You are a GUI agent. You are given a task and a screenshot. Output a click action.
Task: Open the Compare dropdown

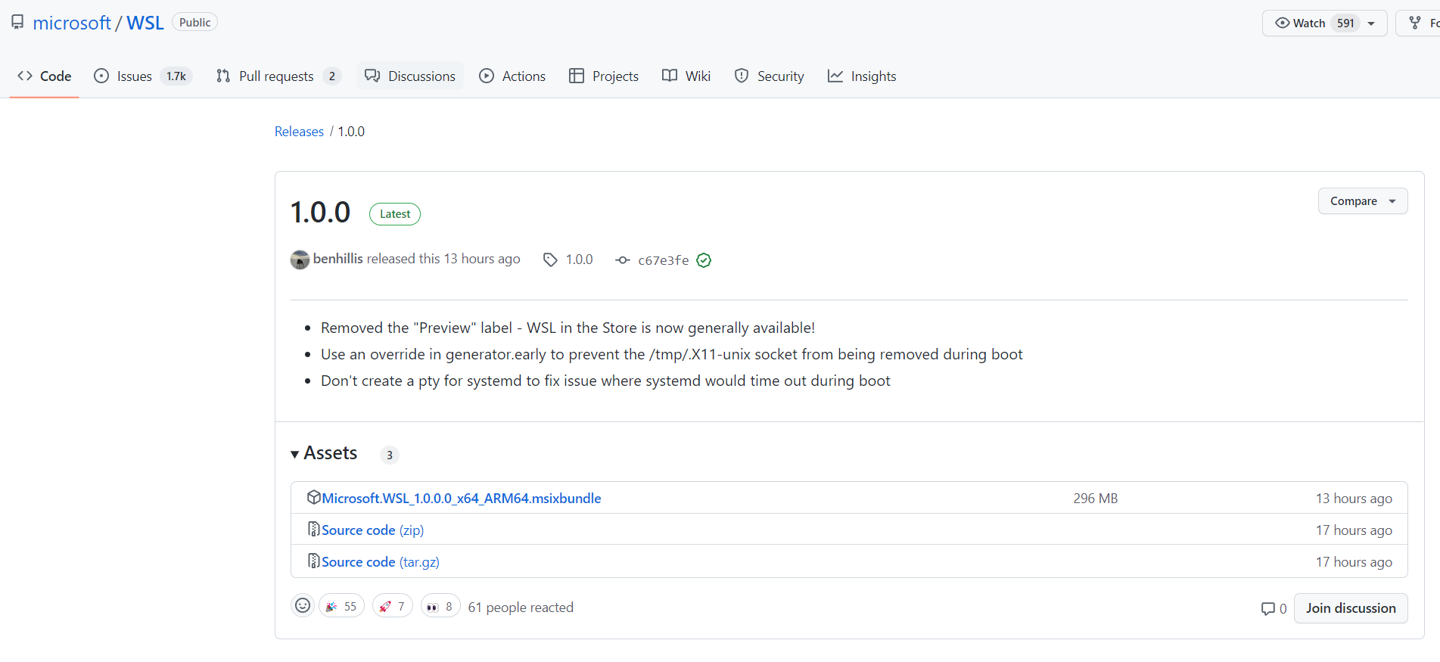point(1363,201)
